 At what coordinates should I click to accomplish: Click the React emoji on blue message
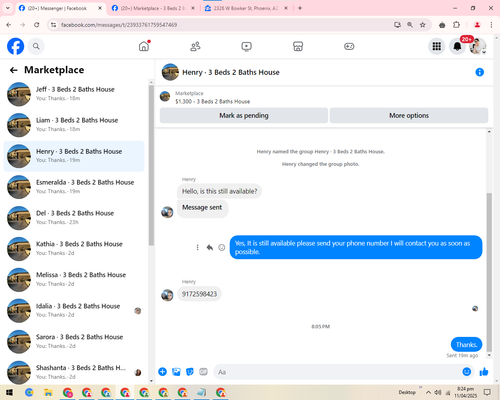pos(222,247)
